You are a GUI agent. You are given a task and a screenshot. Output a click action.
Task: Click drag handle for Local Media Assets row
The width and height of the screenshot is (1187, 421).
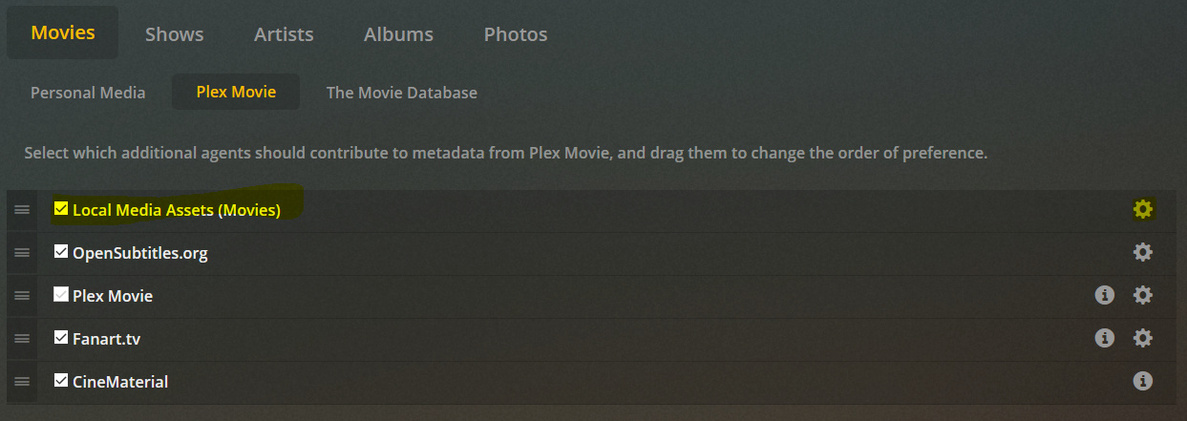pos(22,210)
